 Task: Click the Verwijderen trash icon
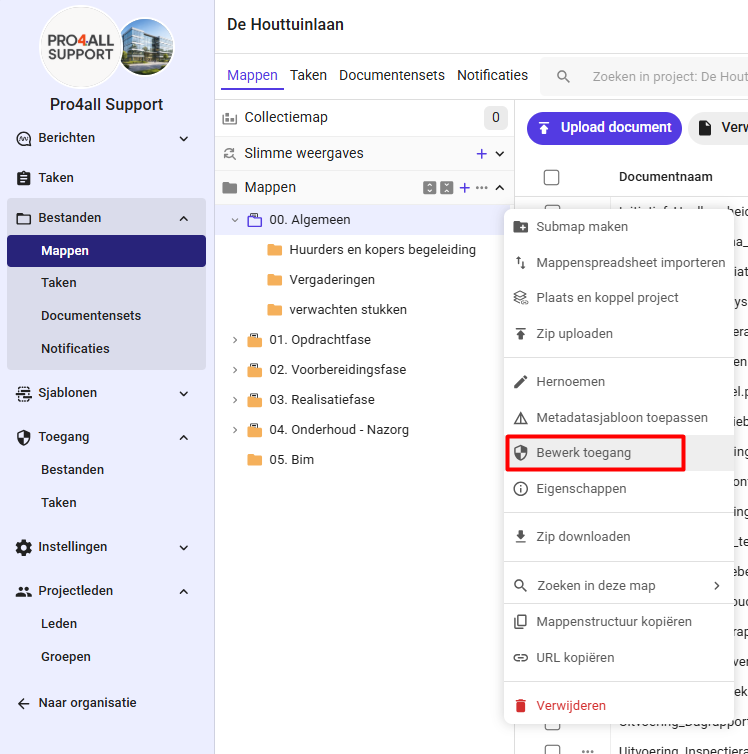tap(521, 706)
